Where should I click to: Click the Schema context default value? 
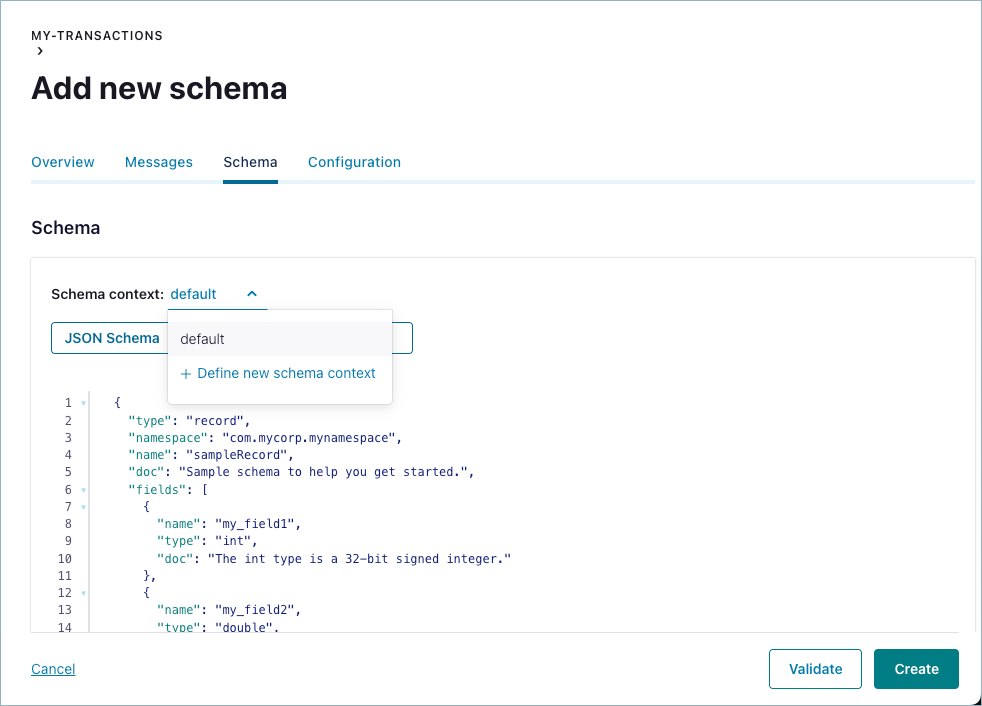pyautogui.click(x=194, y=294)
